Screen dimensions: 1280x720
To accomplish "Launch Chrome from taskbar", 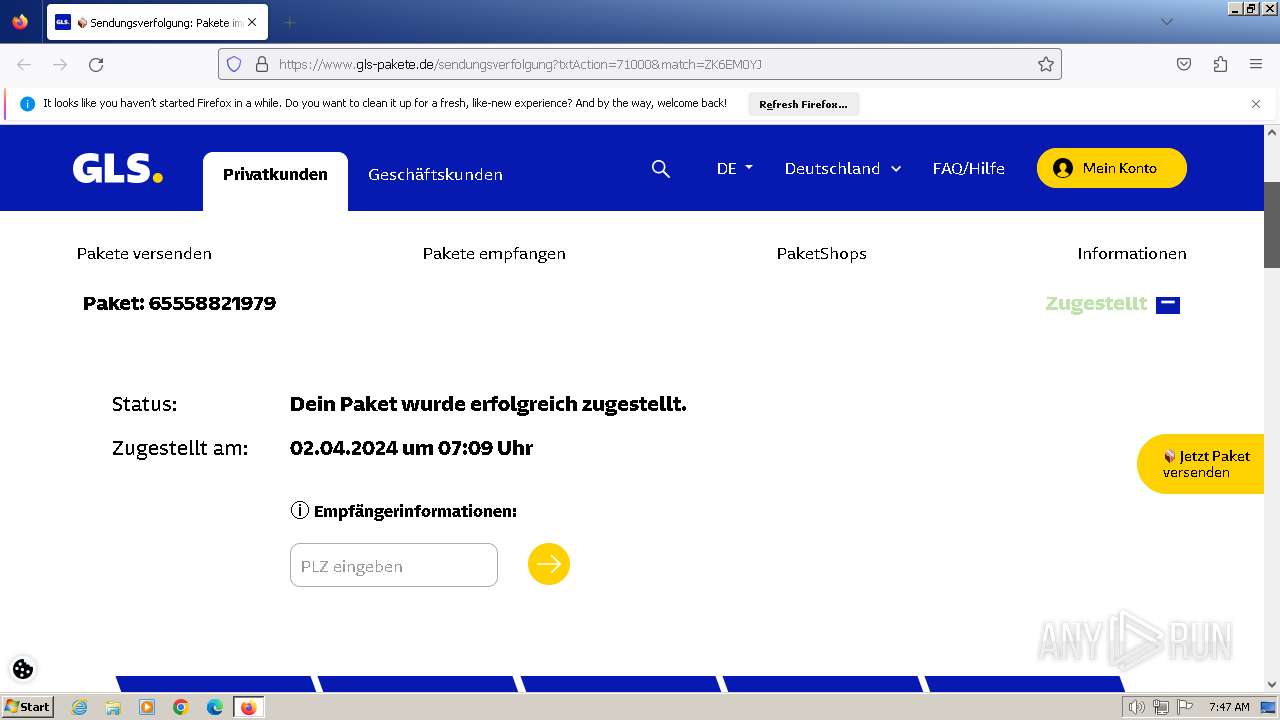I will pyautogui.click(x=181, y=707).
